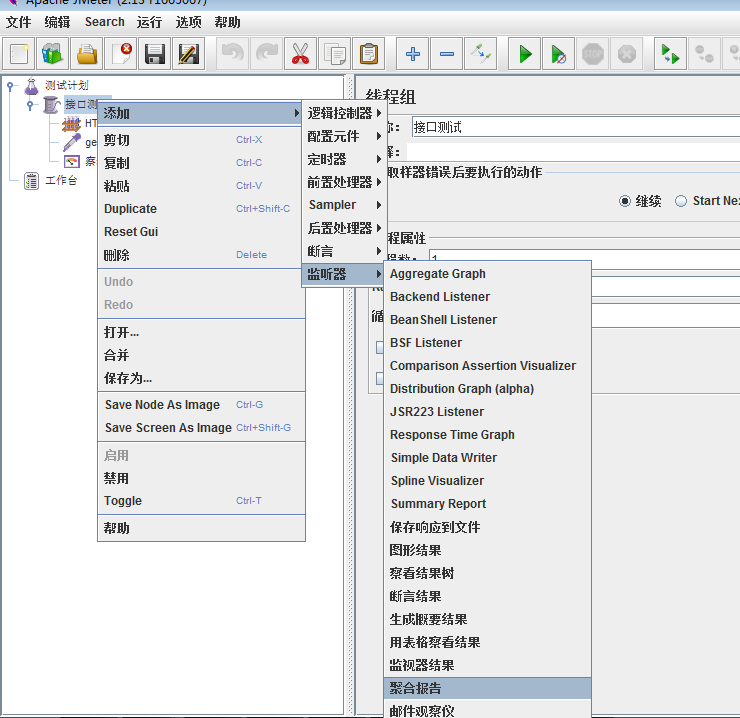Viewport: 740px width, 718px height.
Task: Click 禁用 in context menu
Action: coord(202,478)
